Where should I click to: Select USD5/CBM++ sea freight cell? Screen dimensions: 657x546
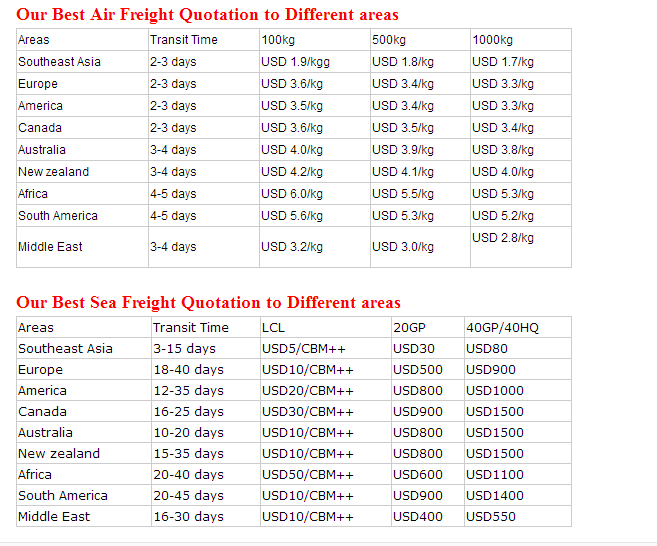304,349
